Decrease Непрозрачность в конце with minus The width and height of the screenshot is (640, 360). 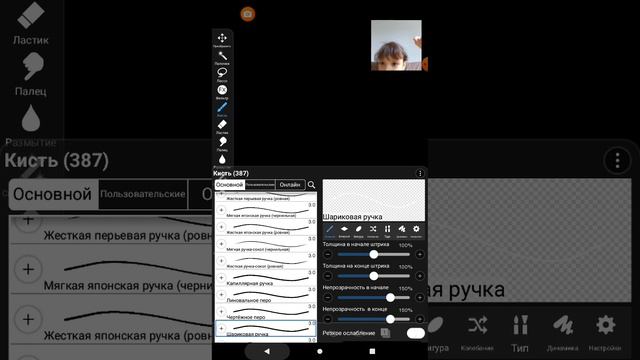[327, 319]
